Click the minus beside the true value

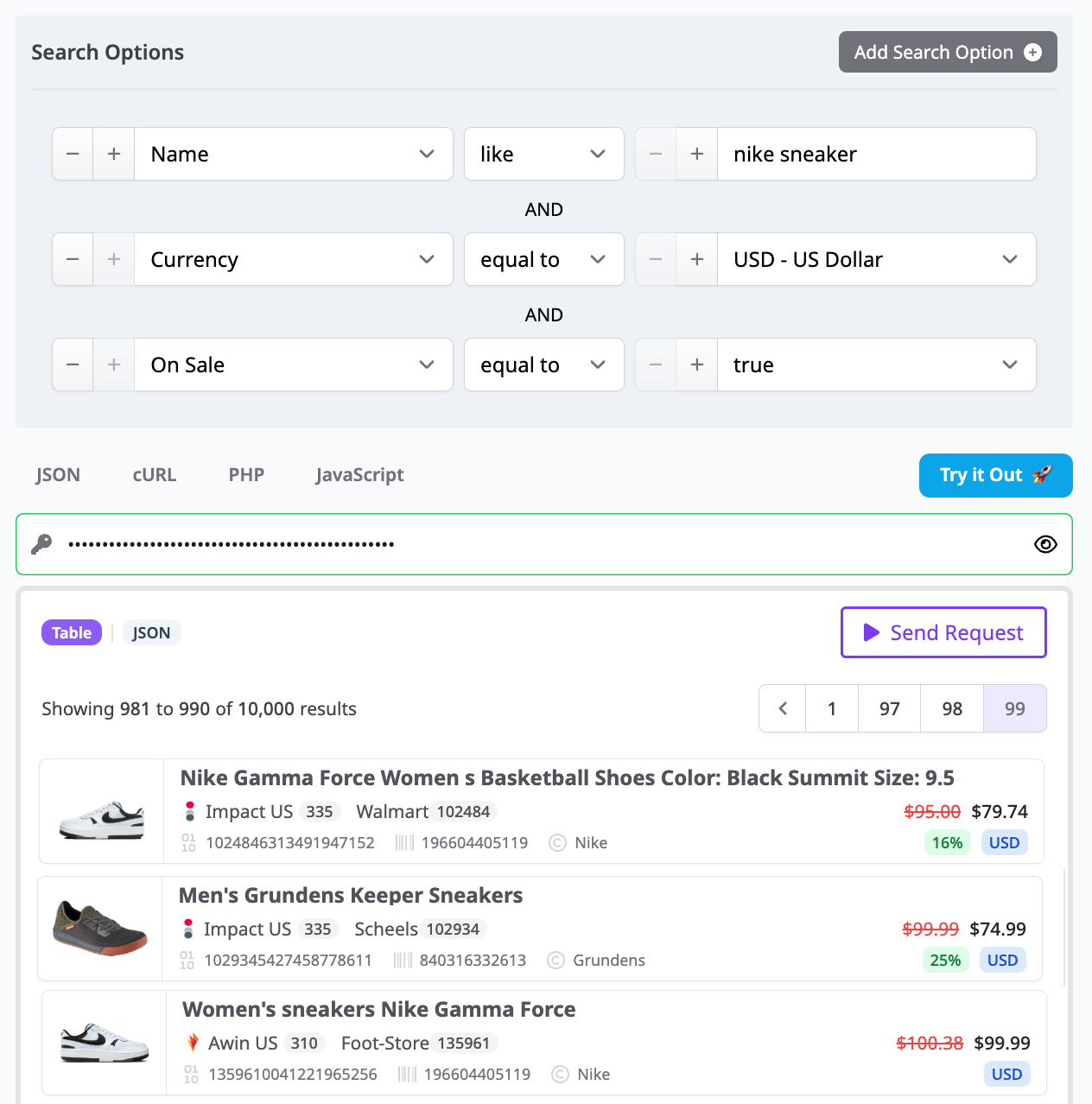[656, 365]
